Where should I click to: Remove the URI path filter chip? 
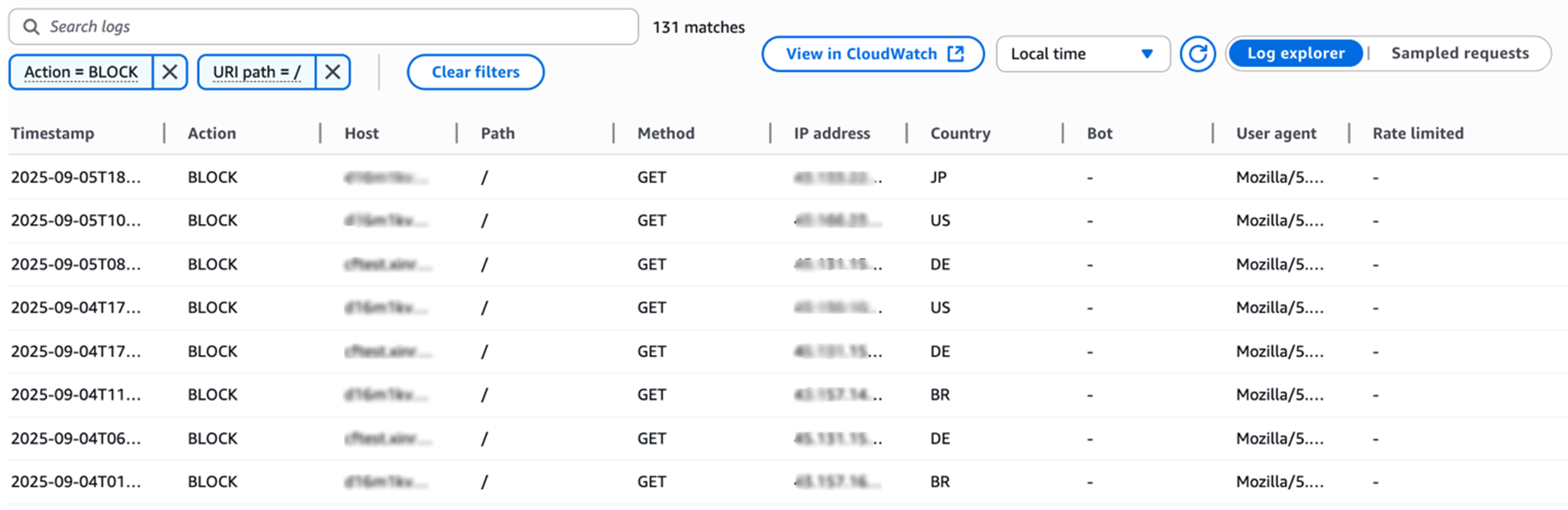[332, 72]
